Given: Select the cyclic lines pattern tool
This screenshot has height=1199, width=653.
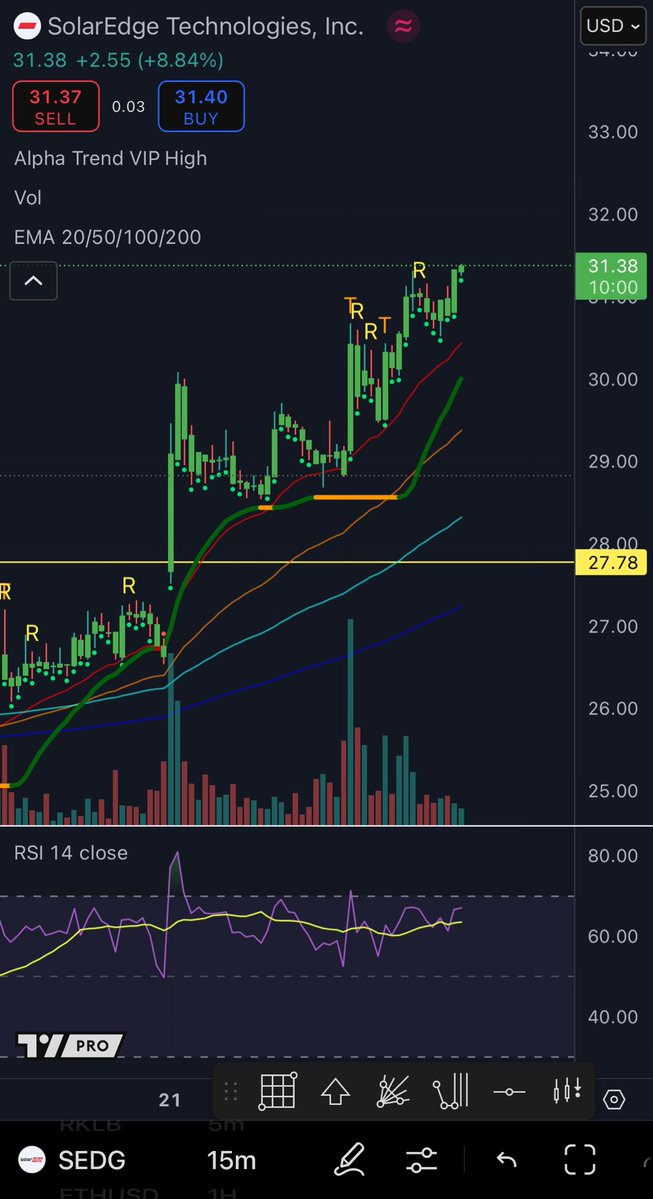Looking at the screenshot, I should pos(450,1091).
